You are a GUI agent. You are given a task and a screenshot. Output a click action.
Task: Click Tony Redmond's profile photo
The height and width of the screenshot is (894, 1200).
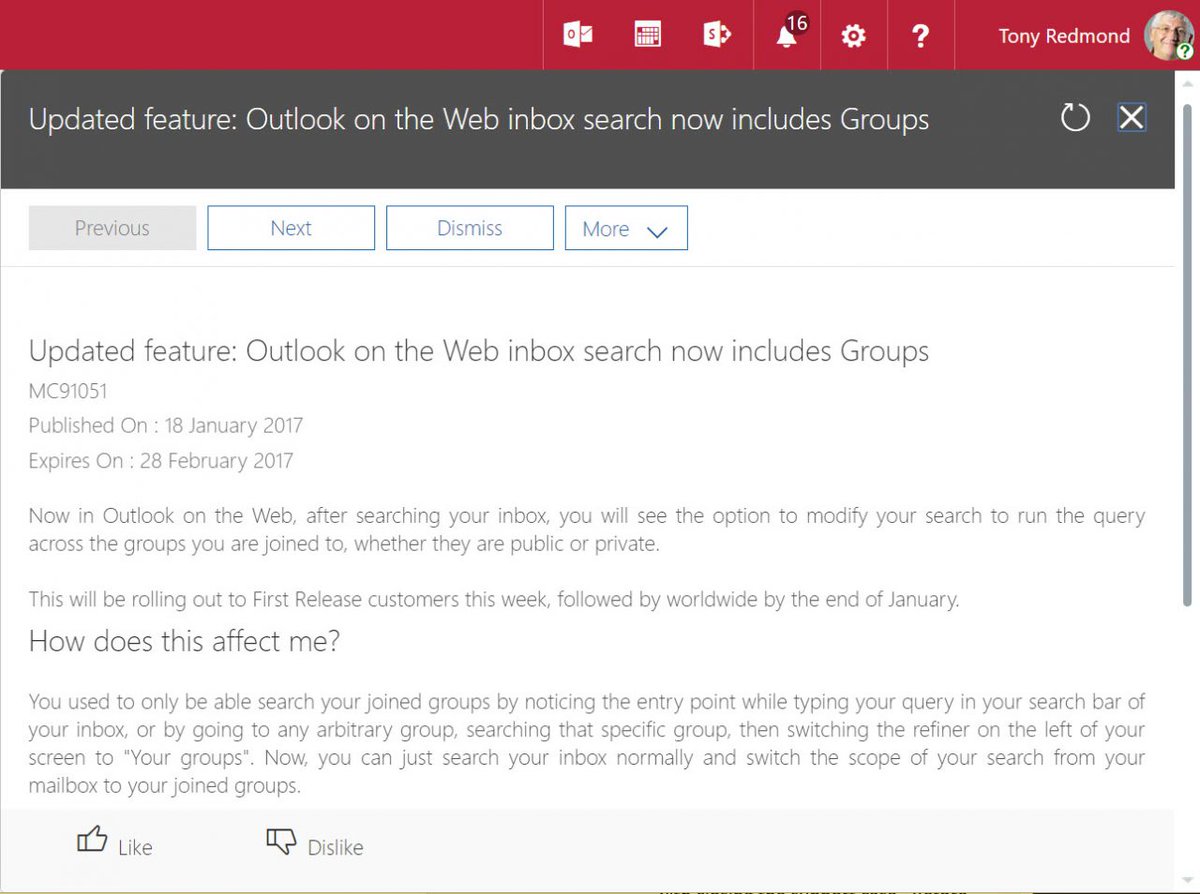point(1168,36)
